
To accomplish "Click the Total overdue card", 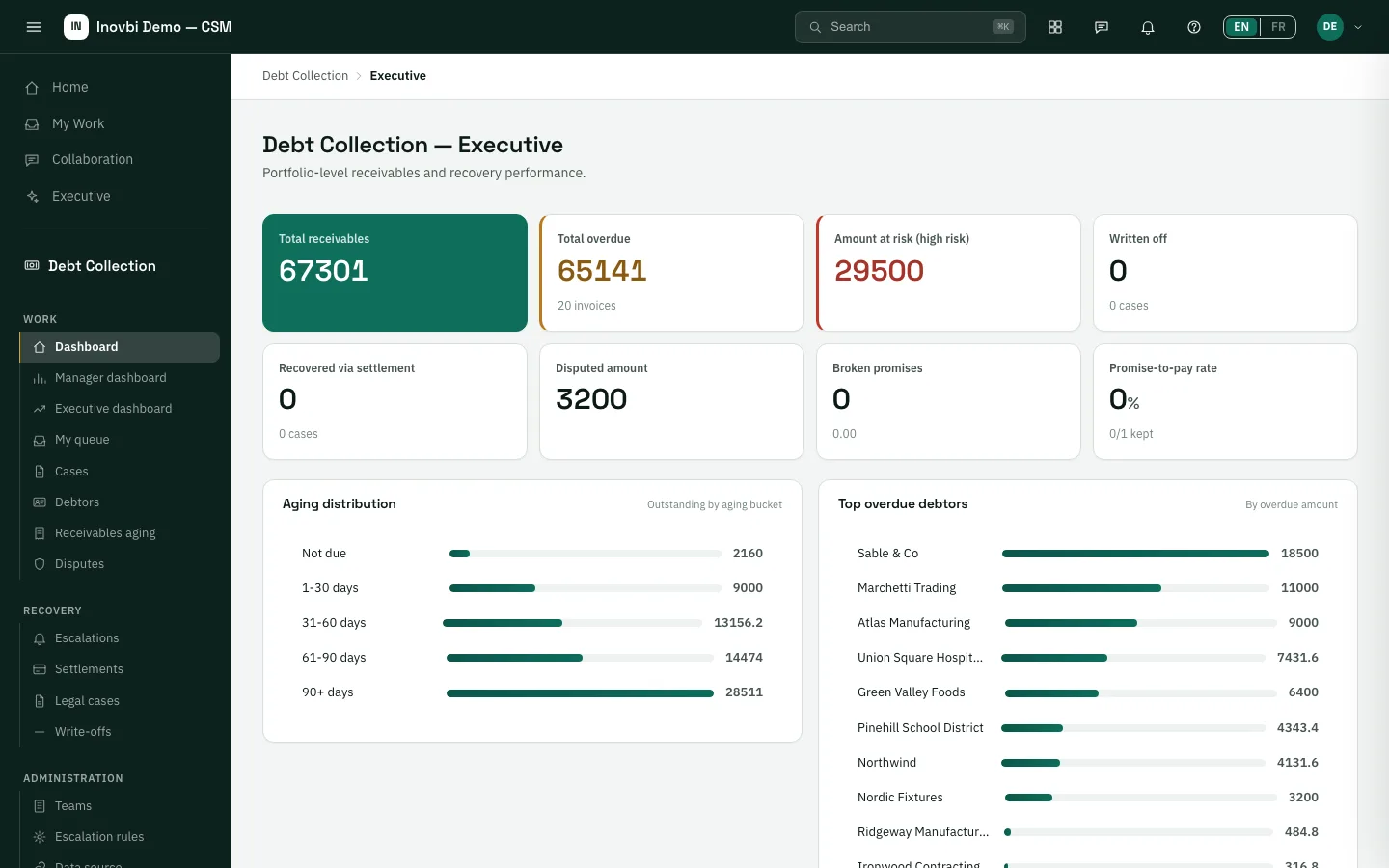I will coord(671,273).
